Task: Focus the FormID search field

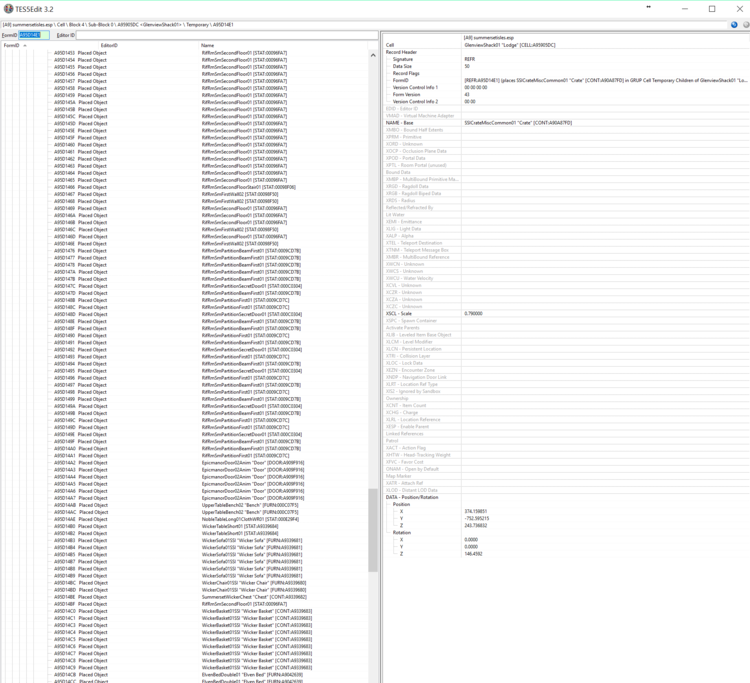Action: point(33,35)
